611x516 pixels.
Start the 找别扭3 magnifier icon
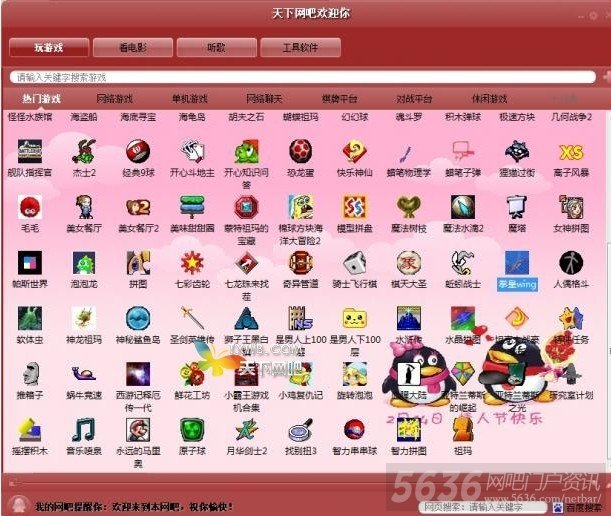point(300,430)
